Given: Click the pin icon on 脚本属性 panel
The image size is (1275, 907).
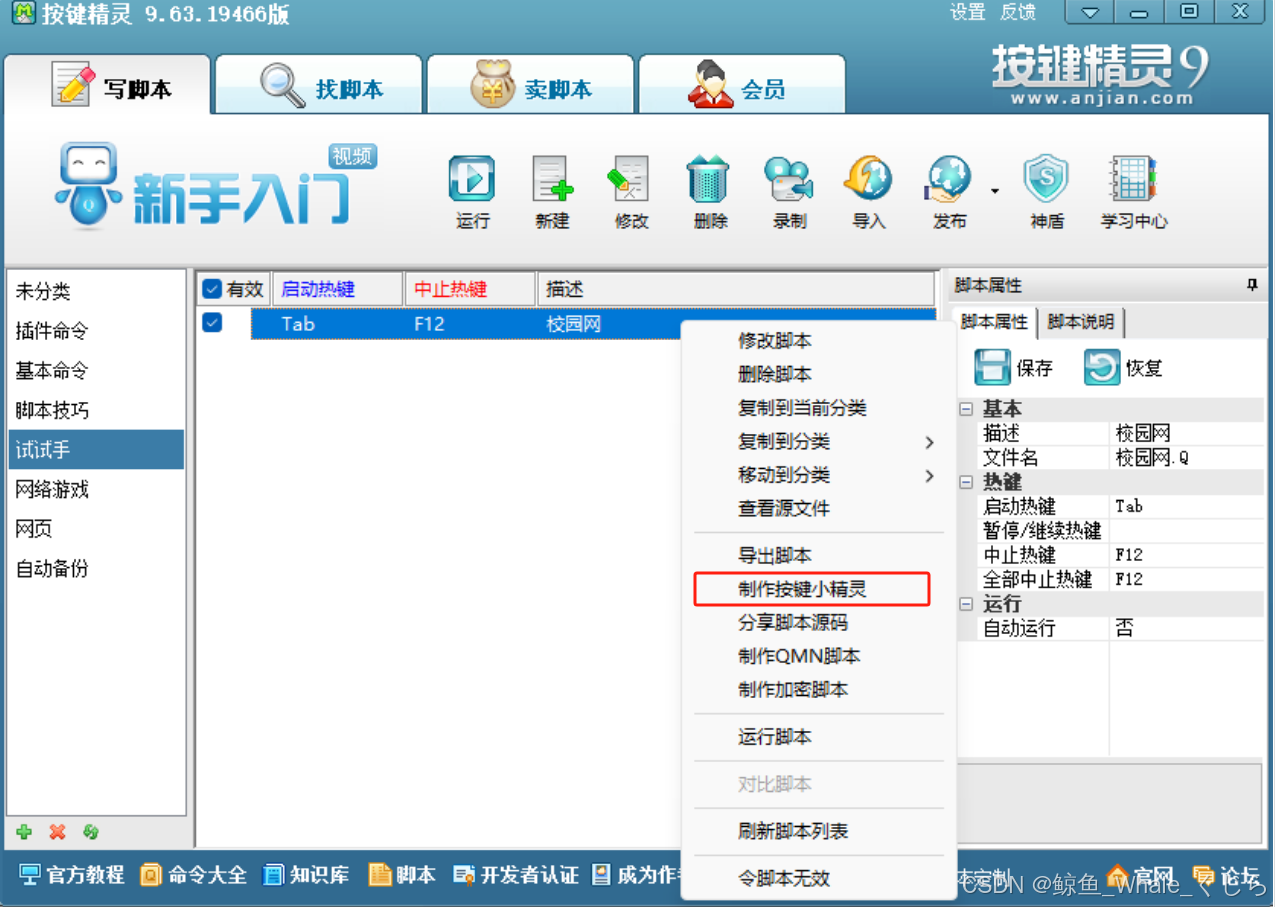Looking at the screenshot, I should [1252, 285].
